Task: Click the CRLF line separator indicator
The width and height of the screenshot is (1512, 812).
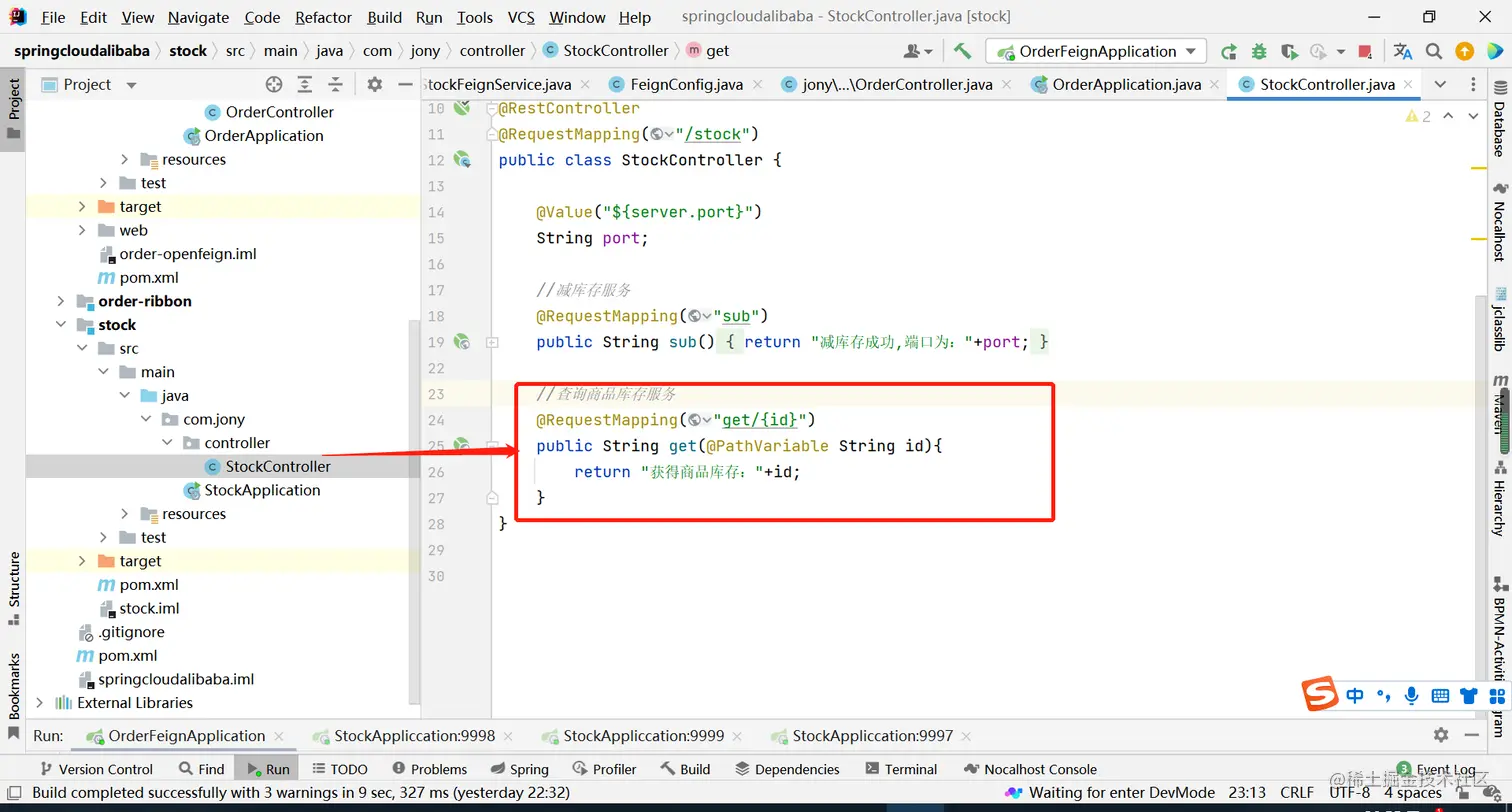Action: click(1297, 793)
